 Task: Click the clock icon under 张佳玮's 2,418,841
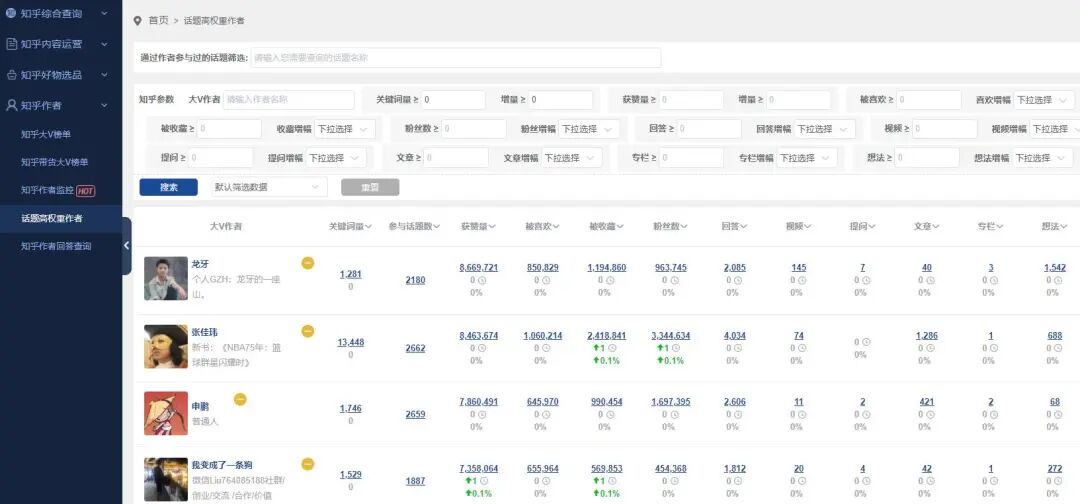coord(612,348)
